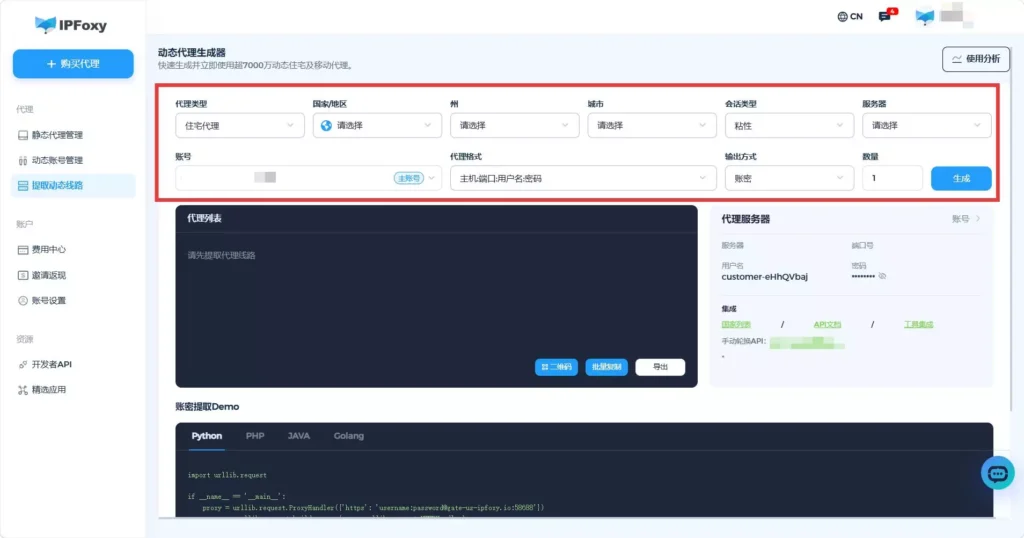Screen dimensions: 1024x538
Task: Click the fox avatar in header
Action: 925,16
